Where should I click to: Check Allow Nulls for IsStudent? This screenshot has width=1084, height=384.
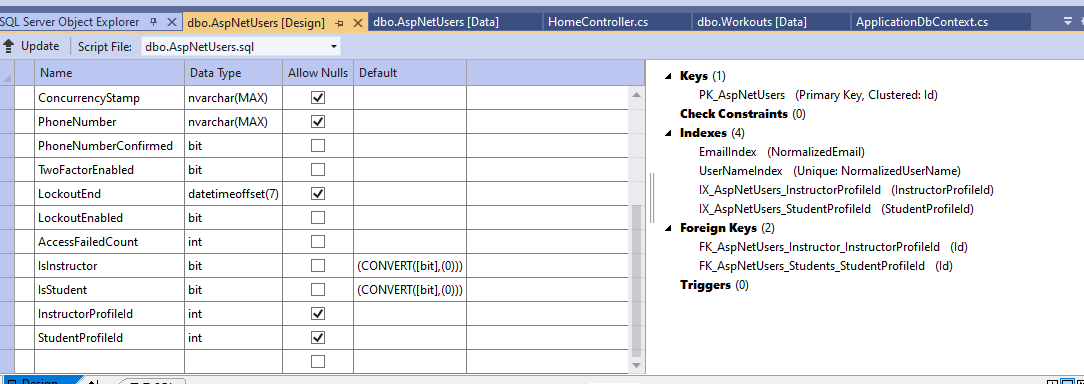(318, 290)
